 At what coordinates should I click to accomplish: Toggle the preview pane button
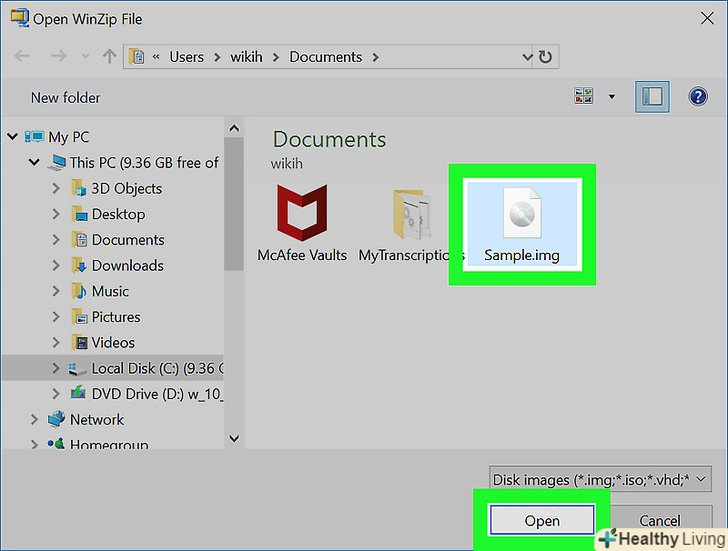pyautogui.click(x=653, y=97)
